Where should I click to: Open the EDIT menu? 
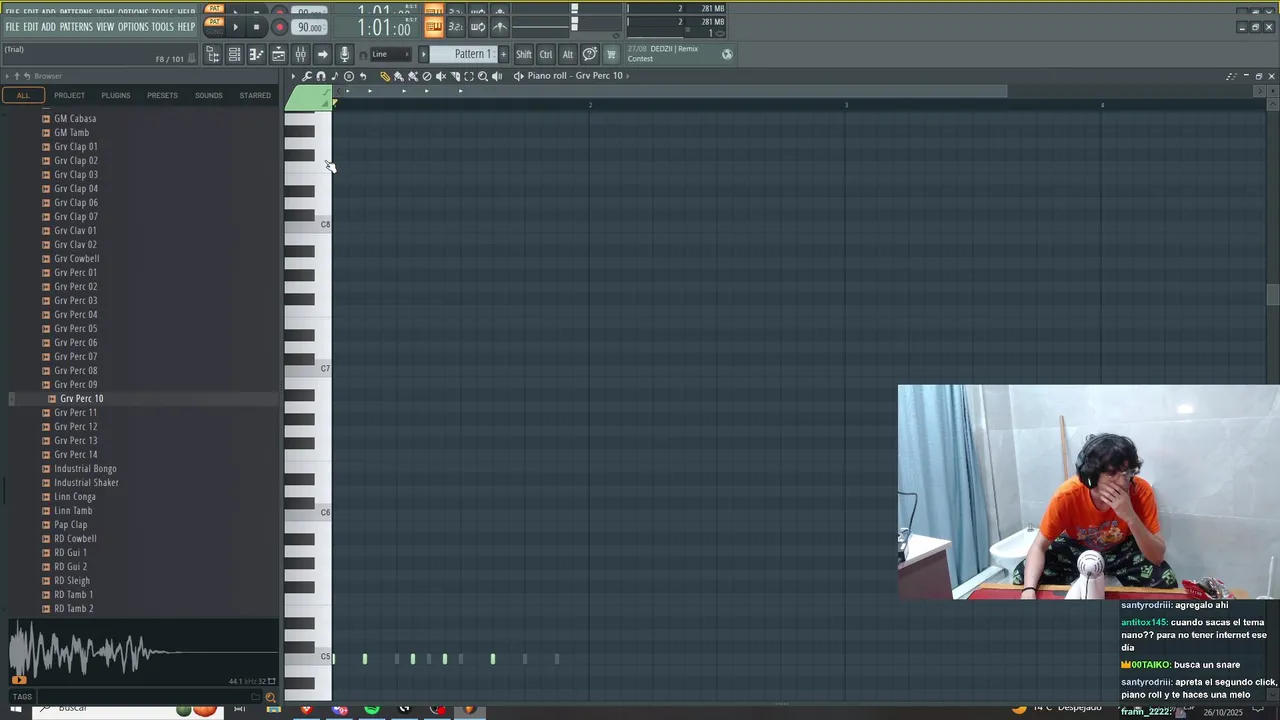pos(31,27)
